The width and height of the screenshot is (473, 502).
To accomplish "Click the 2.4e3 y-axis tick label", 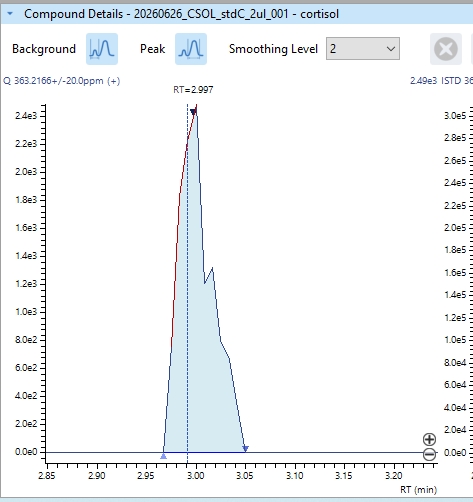I will click(x=26, y=116).
